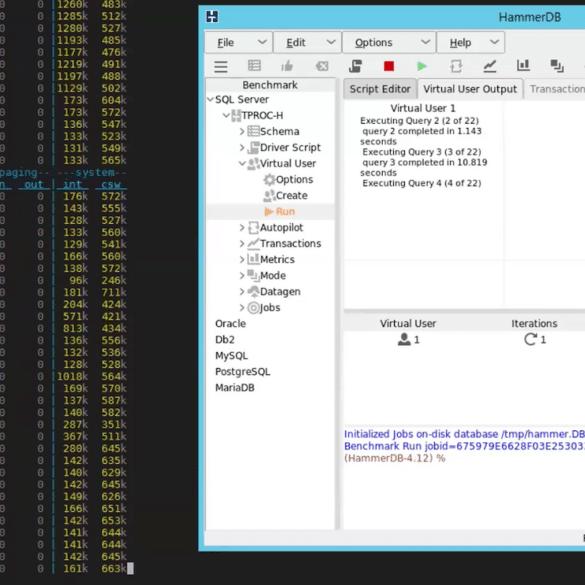
Task: Click the clear/backspace toolbar icon
Action: [322, 66]
